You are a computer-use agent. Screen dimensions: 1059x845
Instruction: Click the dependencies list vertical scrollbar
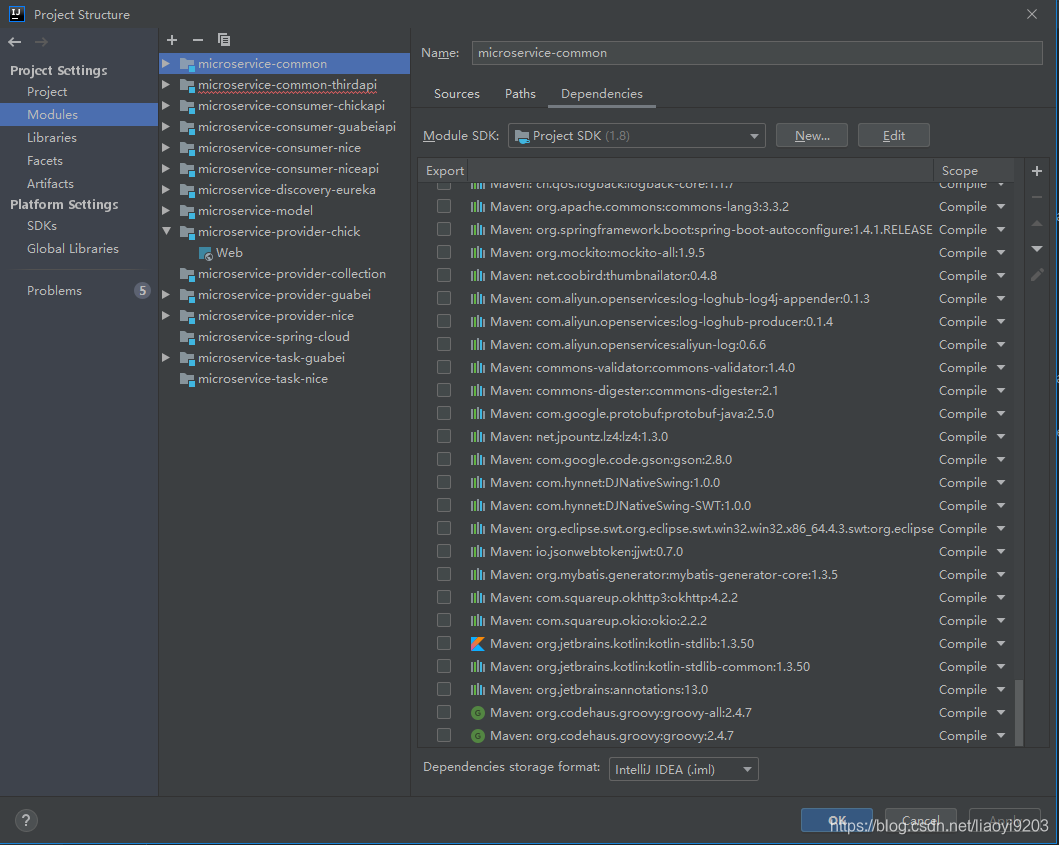pos(1018,712)
